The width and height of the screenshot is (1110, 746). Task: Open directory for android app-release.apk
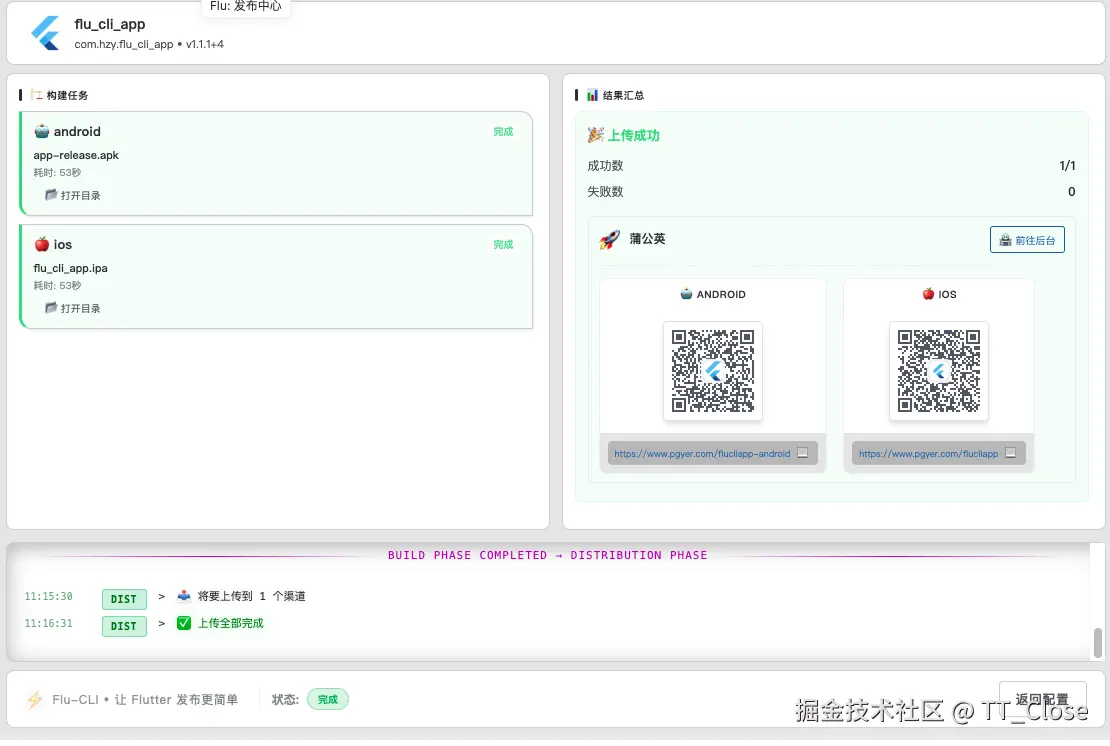[73, 195]
